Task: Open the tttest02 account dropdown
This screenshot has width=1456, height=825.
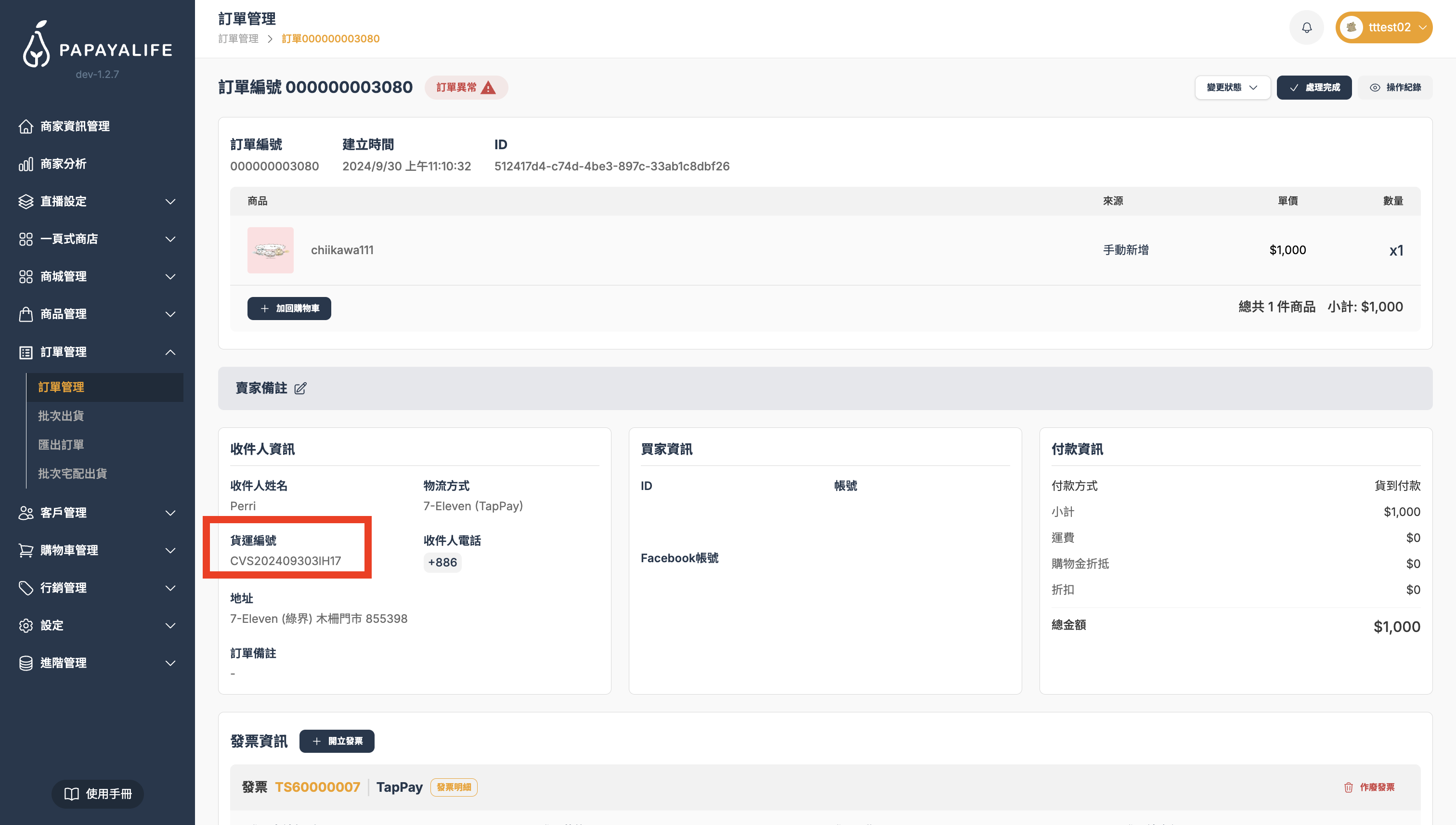Action: tap(1383, 27)
